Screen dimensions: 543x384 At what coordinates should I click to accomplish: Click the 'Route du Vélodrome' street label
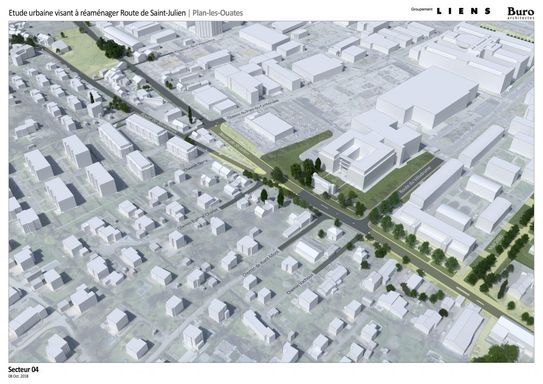(x=415, y=180)
